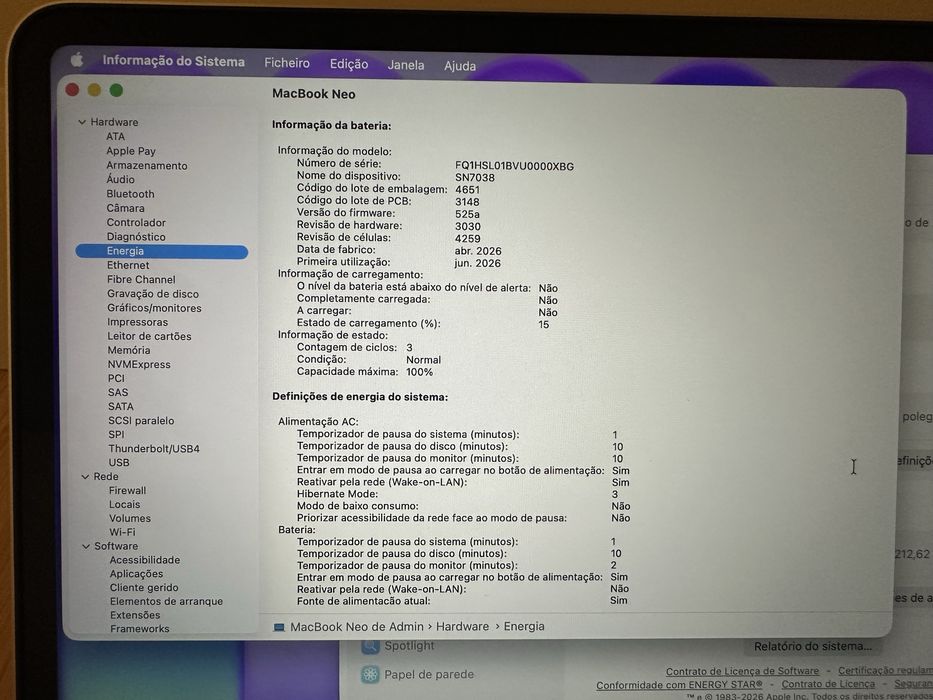
Task: Select Thunderbolt/USB4 in the sidebar
Action: pyautogui.click(x=154, y=449)
